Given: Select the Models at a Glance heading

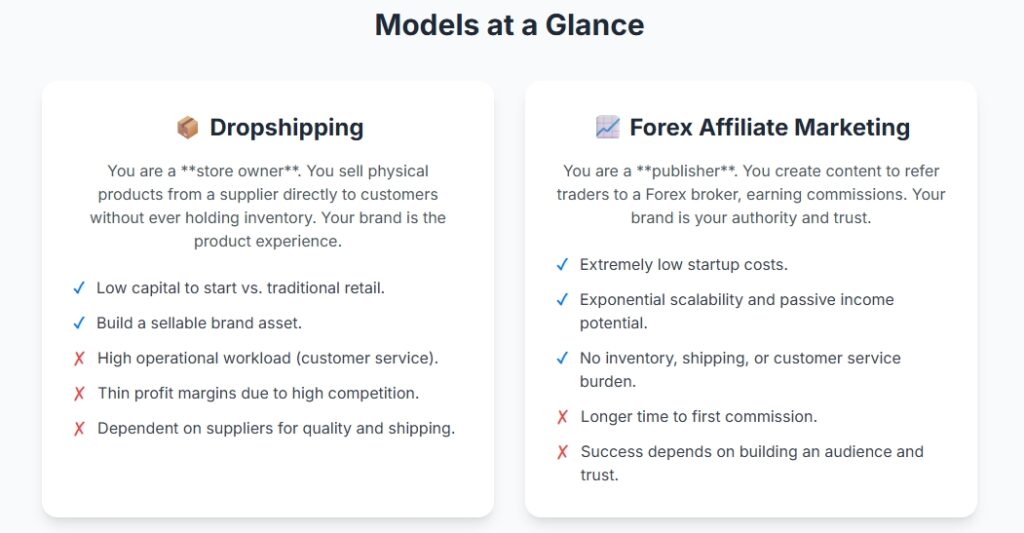Looking at the screenshot, I should [x=509, y=25].
